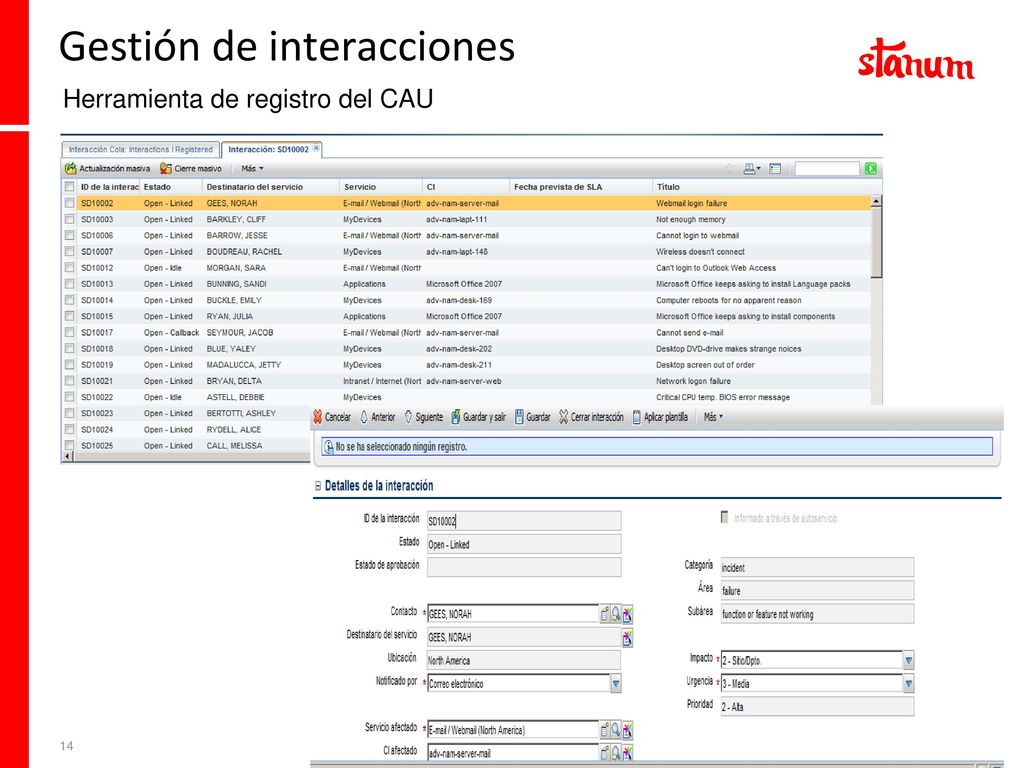Image resolution: width=1024 pixels, height=768 pixels.
Task: Collapse the Detalles de la interacción section
Action: click(x=318, y=486)
